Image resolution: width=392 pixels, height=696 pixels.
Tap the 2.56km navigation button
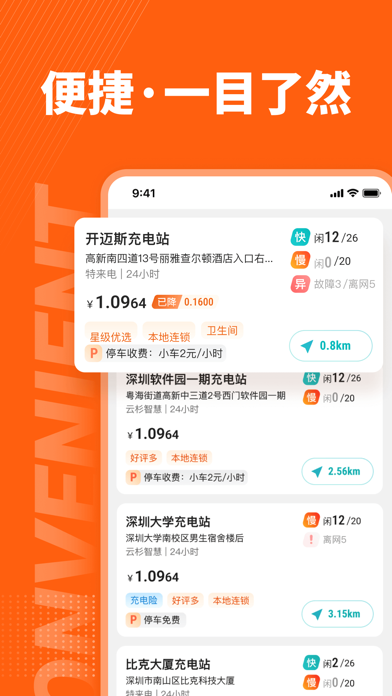[337, 471]
